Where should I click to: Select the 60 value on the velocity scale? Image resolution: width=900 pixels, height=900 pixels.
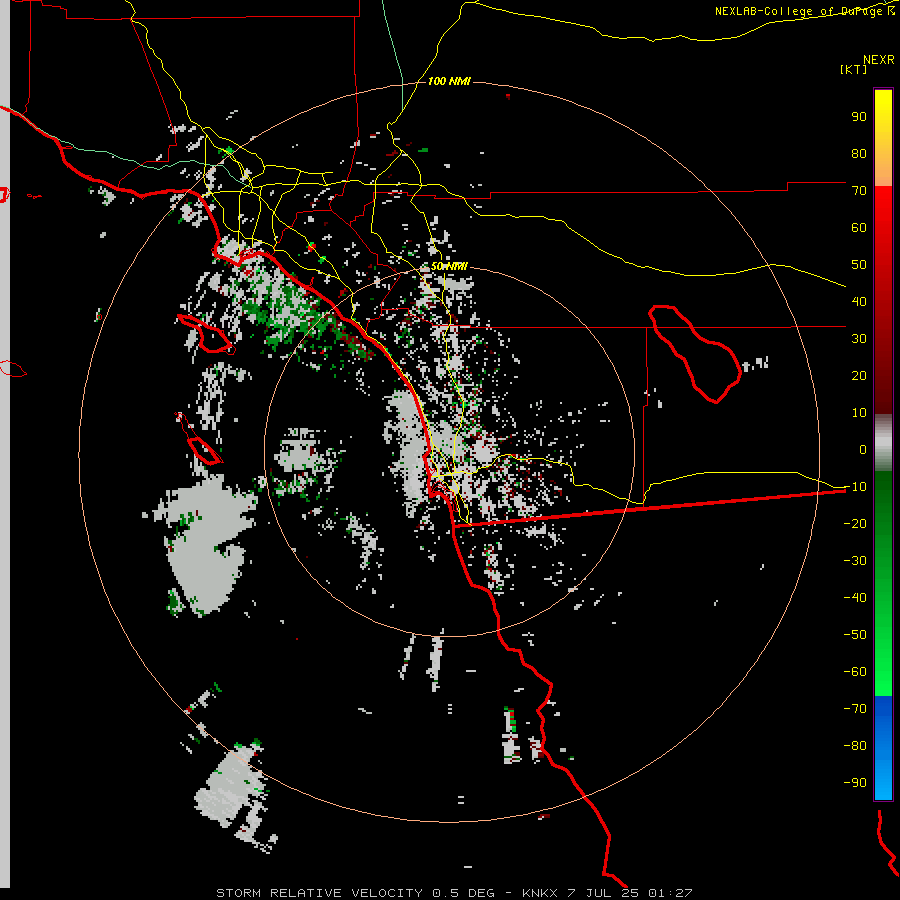coord(859,228)
